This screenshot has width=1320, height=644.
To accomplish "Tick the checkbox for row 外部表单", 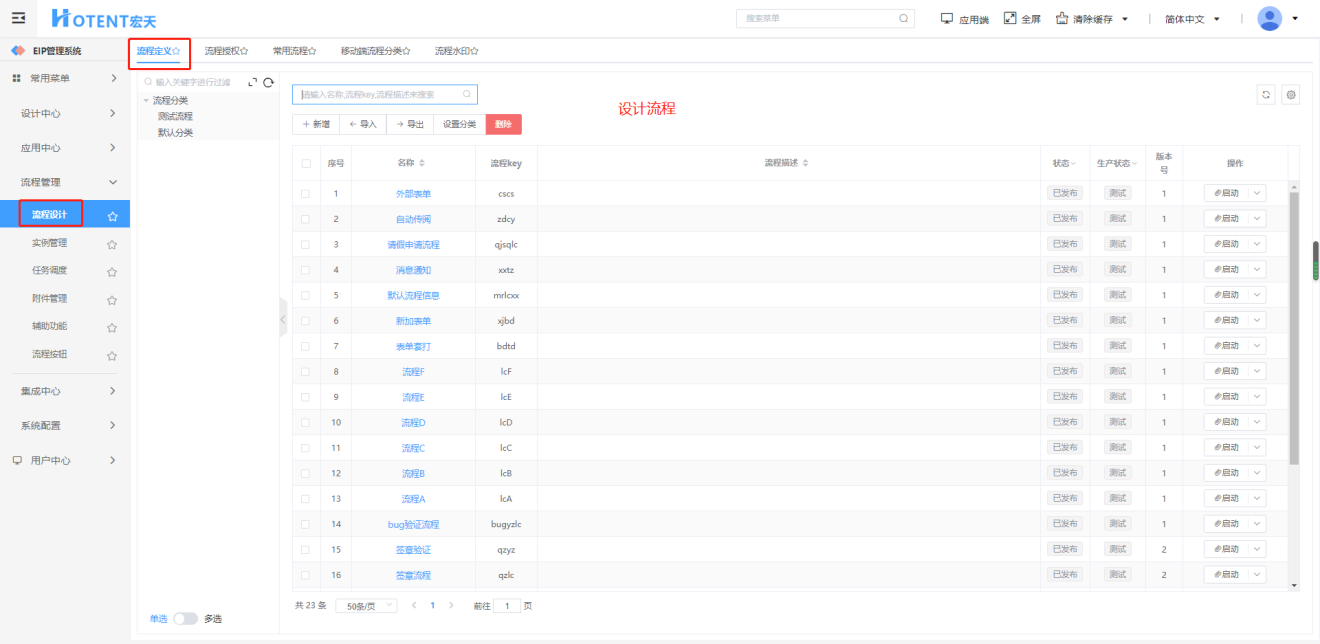I will (x=306, y=193).
